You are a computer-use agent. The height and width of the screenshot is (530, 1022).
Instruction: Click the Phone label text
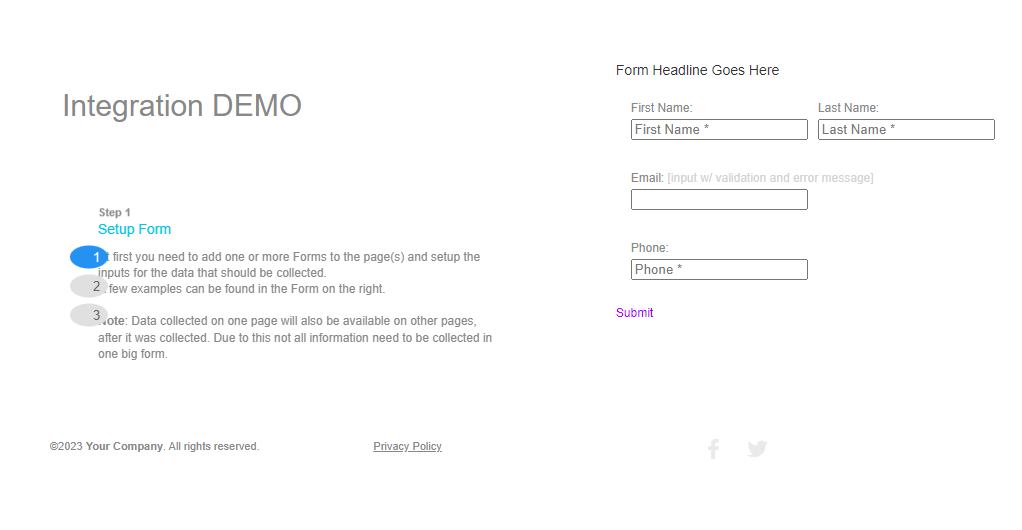[649, 248]
